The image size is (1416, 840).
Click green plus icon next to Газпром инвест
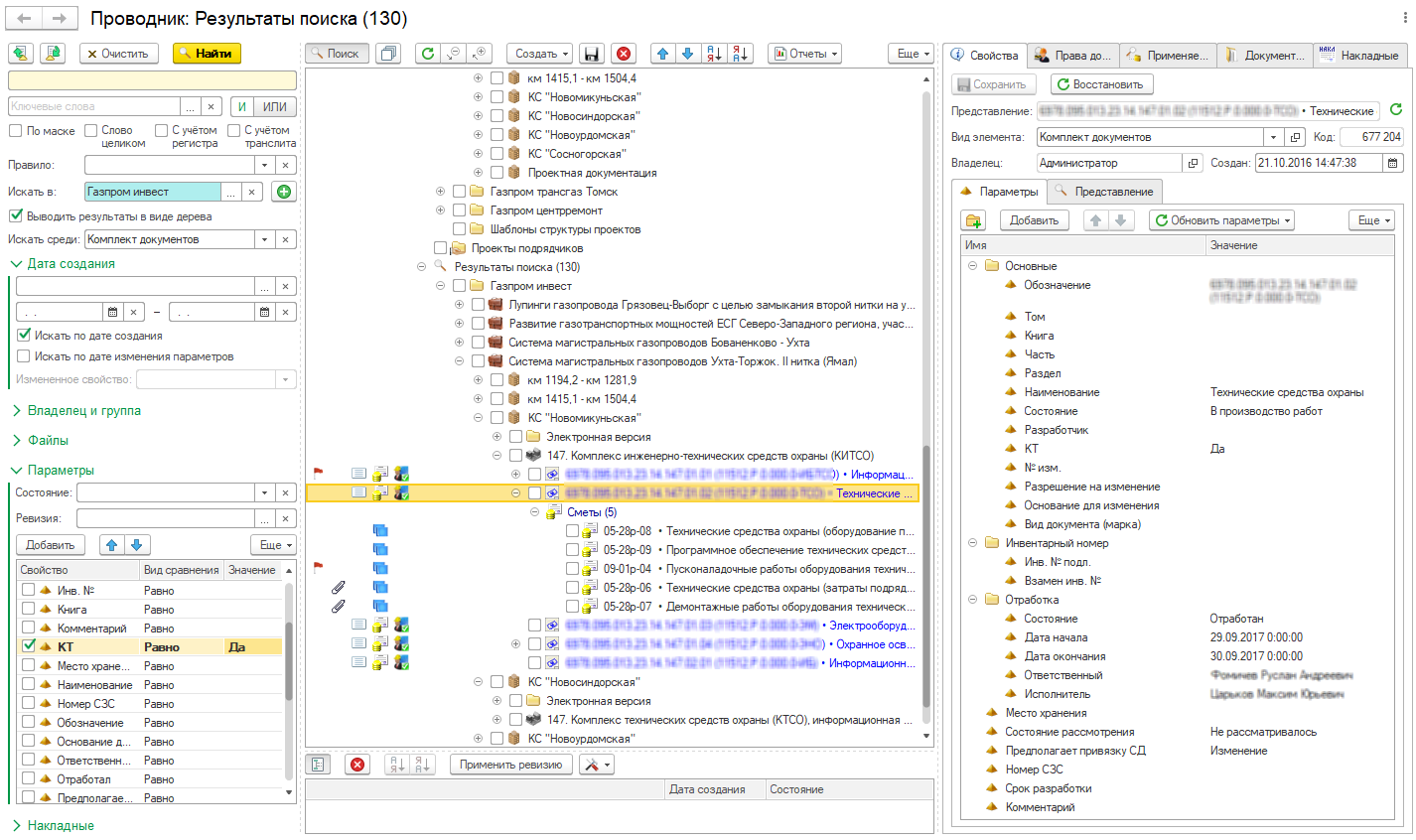(x=284, y=192)
